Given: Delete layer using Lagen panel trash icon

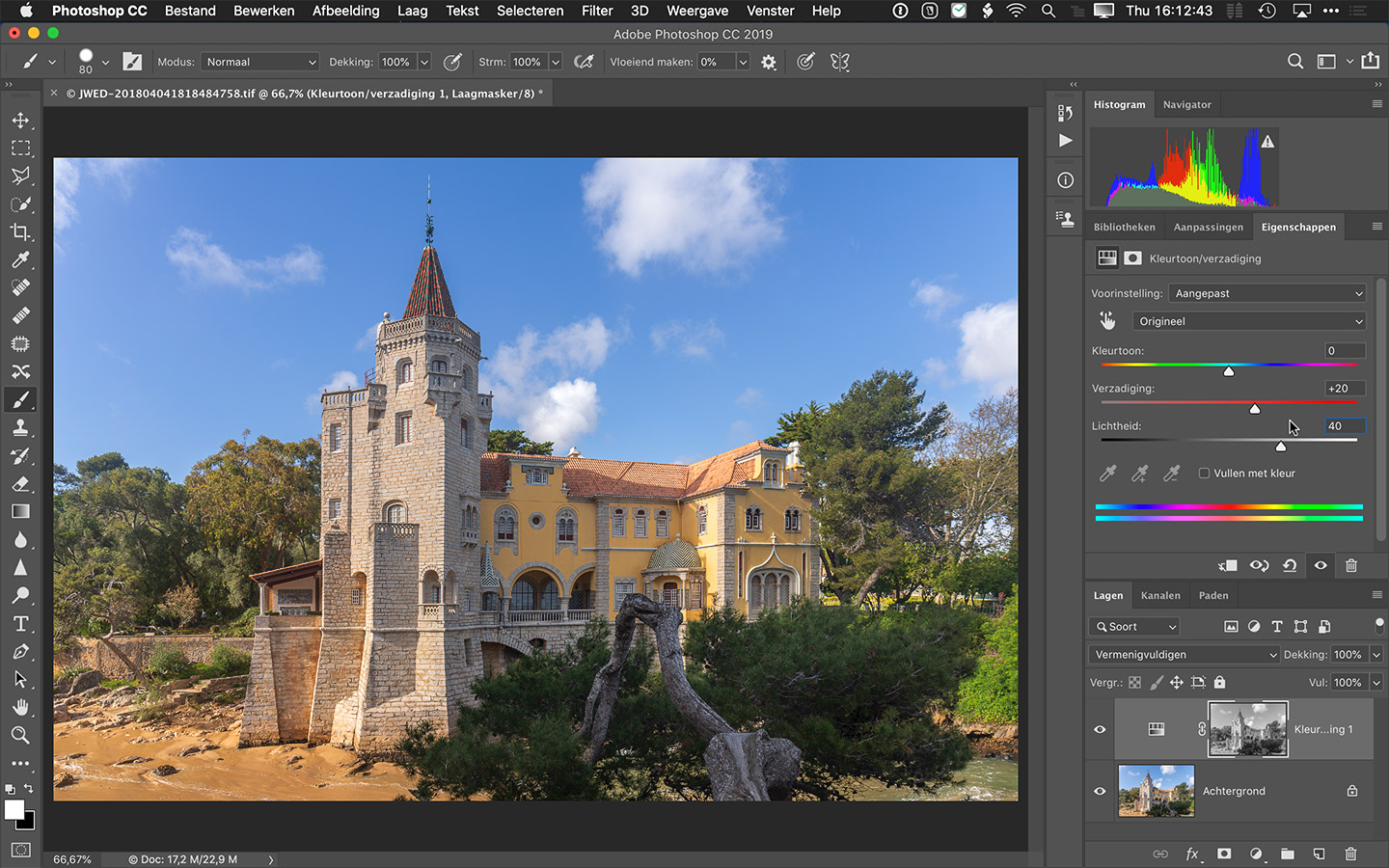Looking at the screenshot, I should (x=1350, y=854).
